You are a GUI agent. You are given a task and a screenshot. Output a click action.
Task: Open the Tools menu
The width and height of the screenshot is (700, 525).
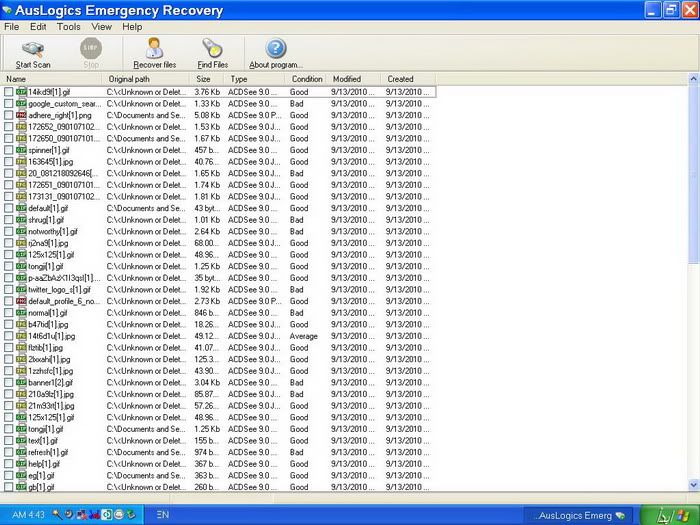click(x=68, y=27)
